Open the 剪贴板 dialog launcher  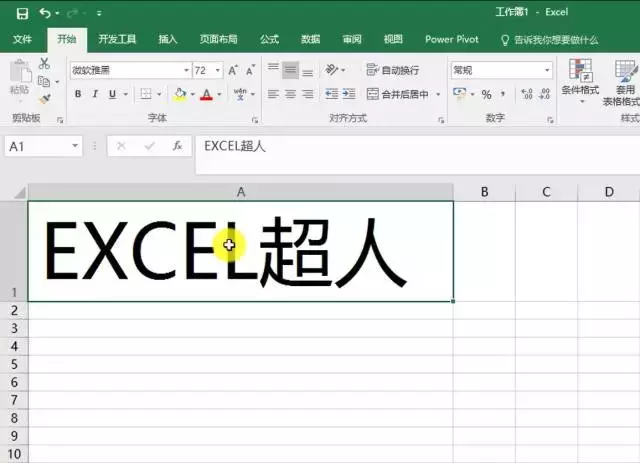point(60,120)
